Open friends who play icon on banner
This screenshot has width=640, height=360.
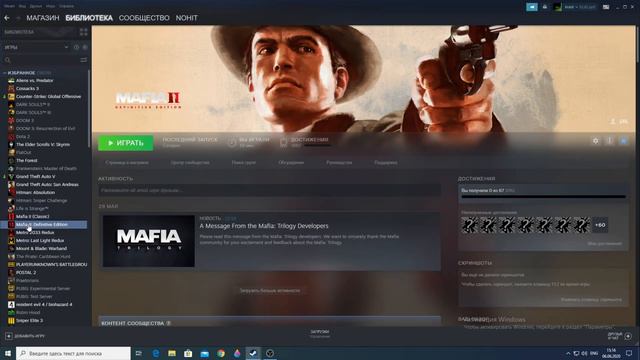(613, 122)
